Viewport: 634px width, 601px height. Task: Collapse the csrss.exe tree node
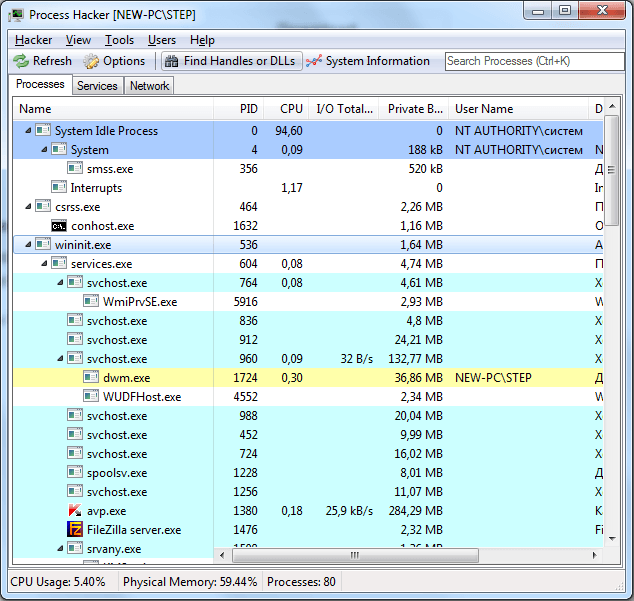[28, 207]
